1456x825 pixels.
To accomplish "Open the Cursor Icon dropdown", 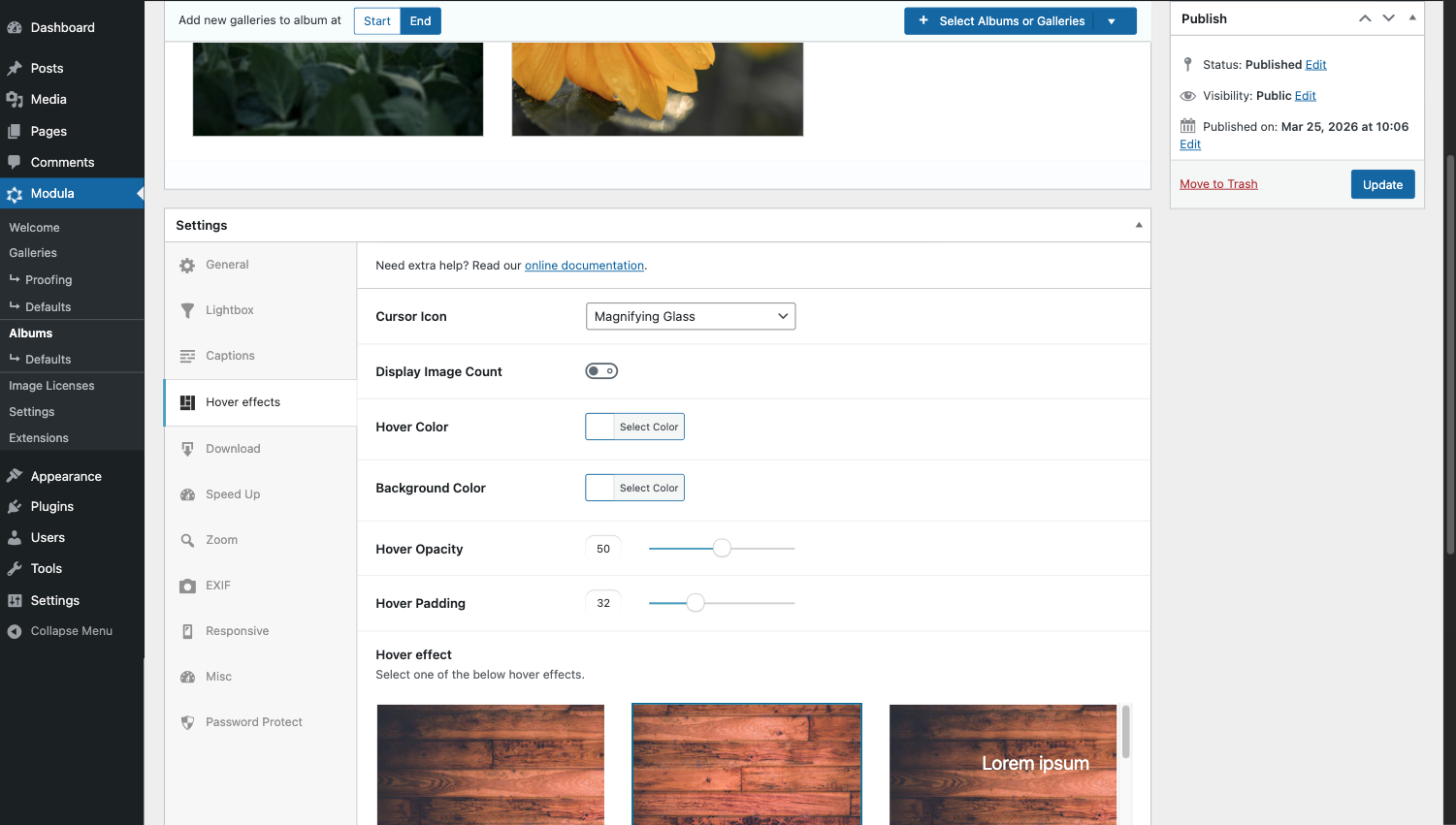I will (x=691, y=317).
